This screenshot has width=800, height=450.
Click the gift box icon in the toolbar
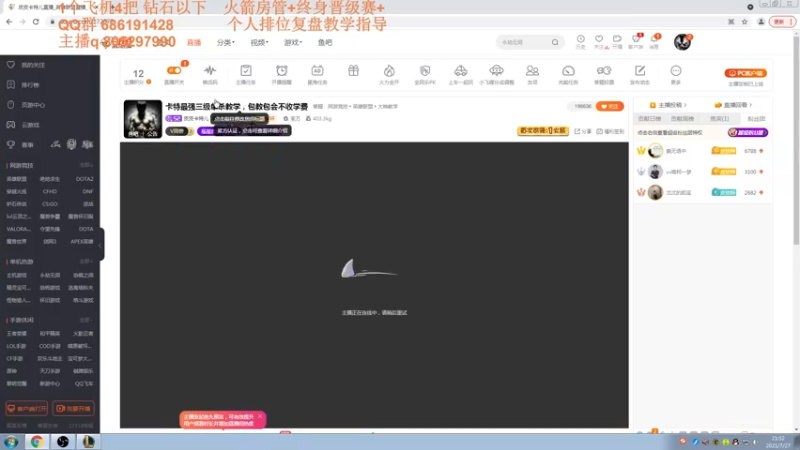click(353, 71)
